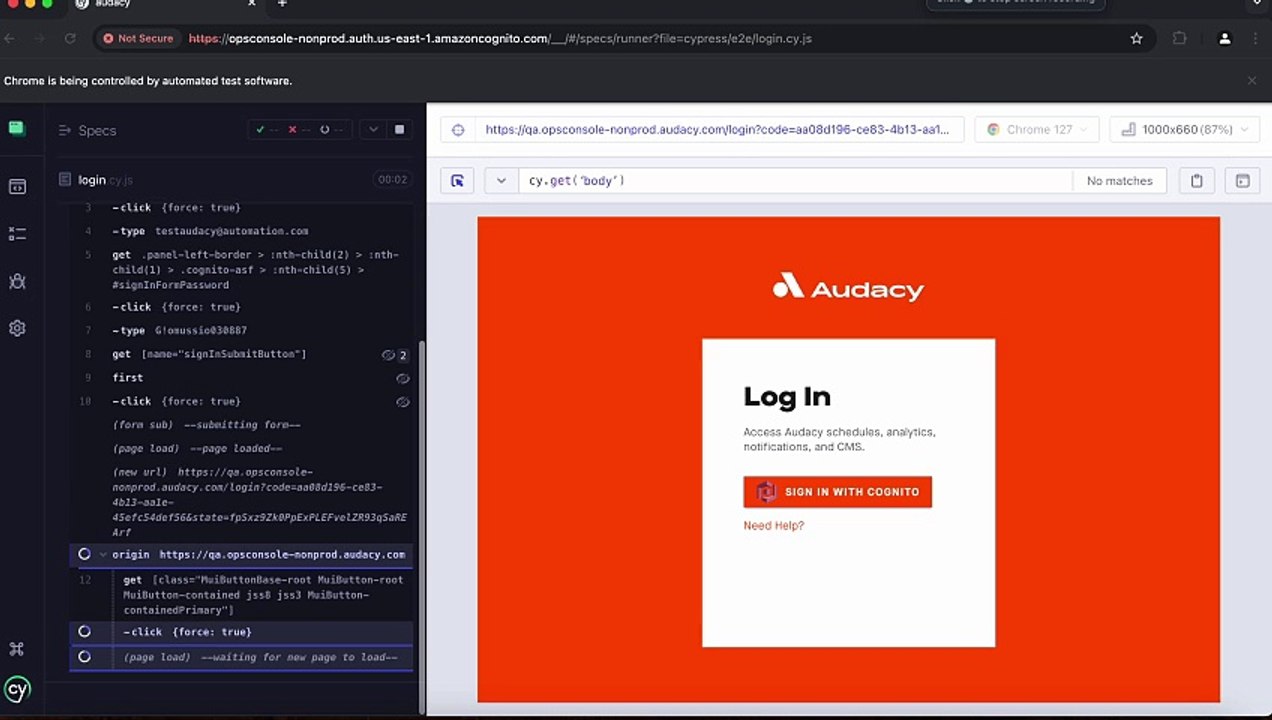This screenshot has height=720, width=1272.
Task: Select command 12 get MuiButtonBase-root
Action: (x=240, y=595)
